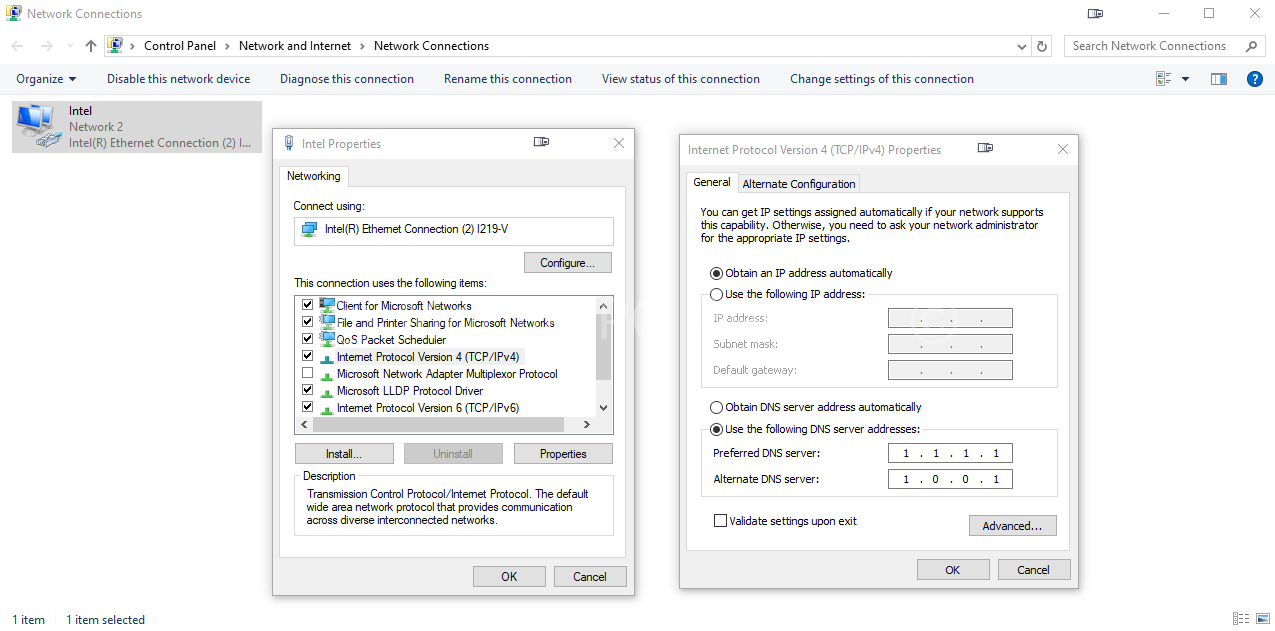
Task: Choose View status of this connection
Action: [x=681, y=79]
